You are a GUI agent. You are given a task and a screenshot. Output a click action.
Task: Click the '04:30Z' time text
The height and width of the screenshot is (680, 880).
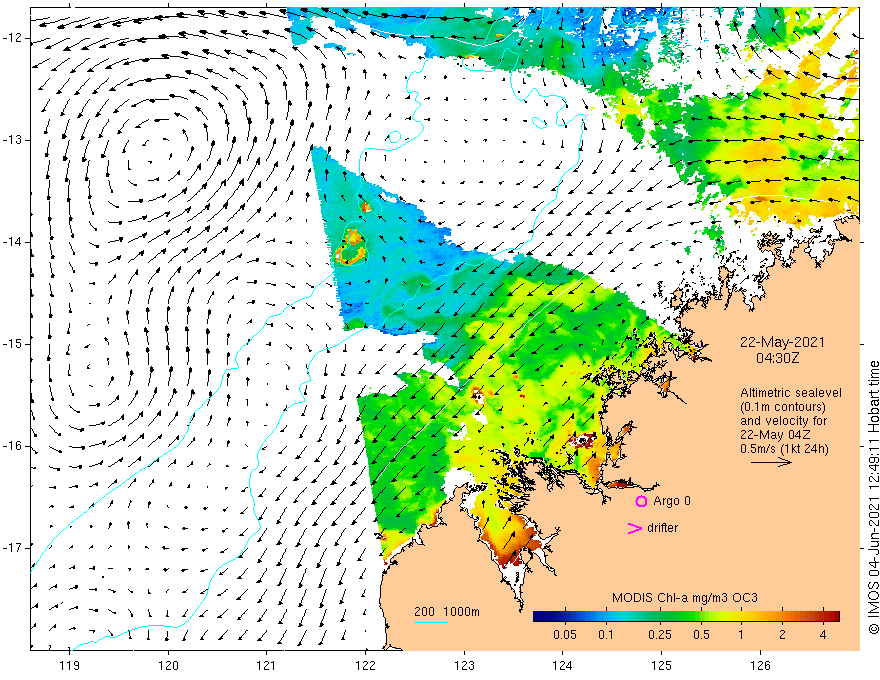(x=777, y=357)
